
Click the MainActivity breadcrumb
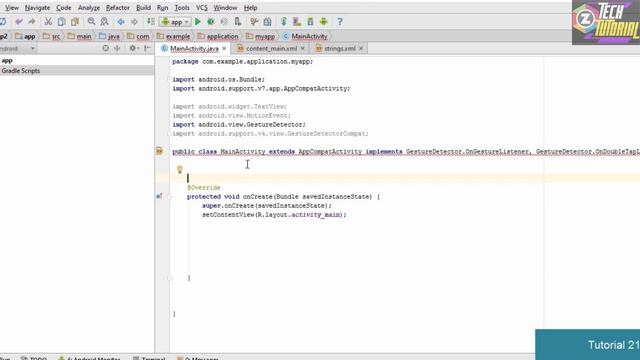click(305, 36)
